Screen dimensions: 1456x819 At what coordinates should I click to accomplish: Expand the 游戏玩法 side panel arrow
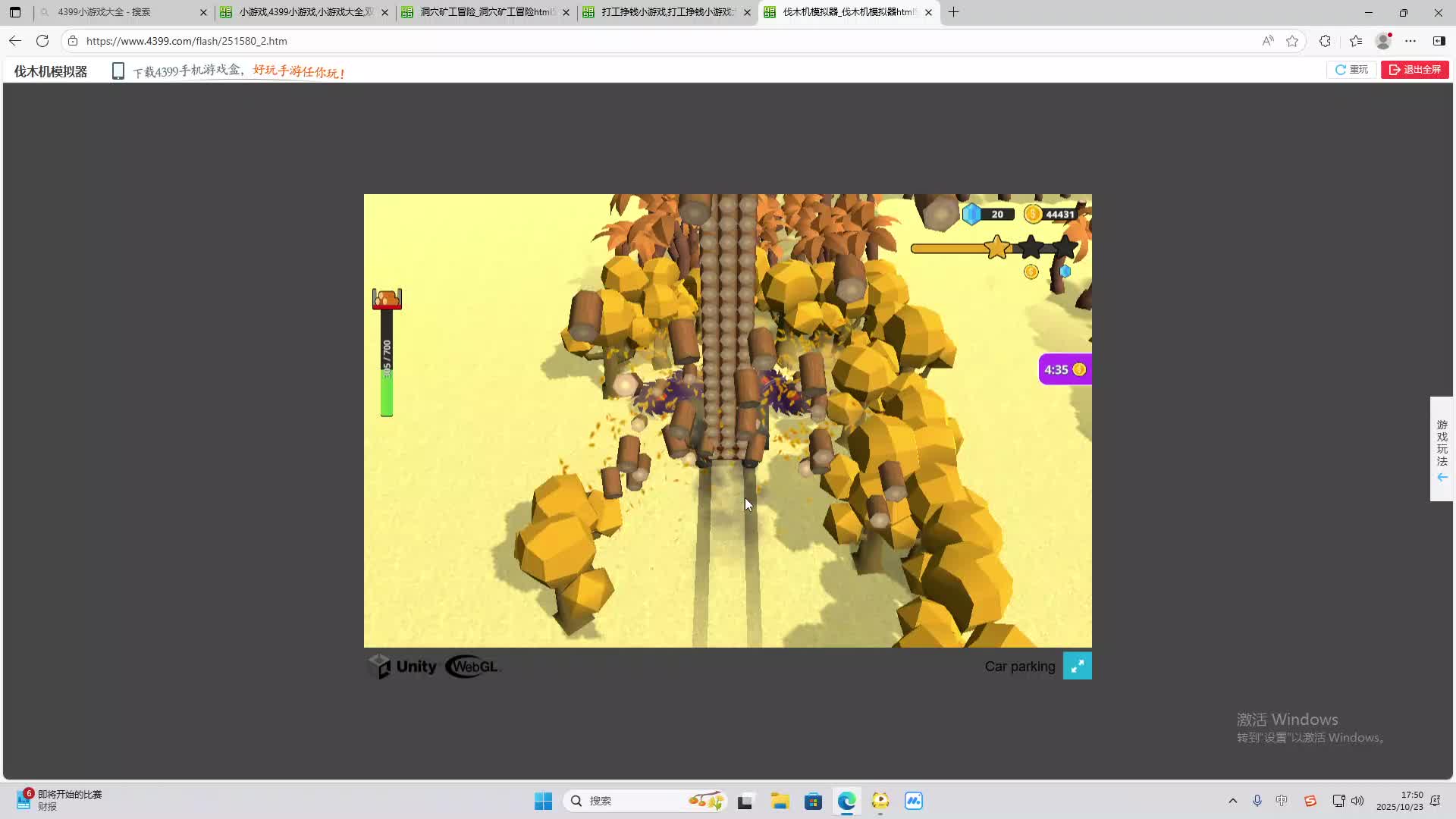[1442, 477]
